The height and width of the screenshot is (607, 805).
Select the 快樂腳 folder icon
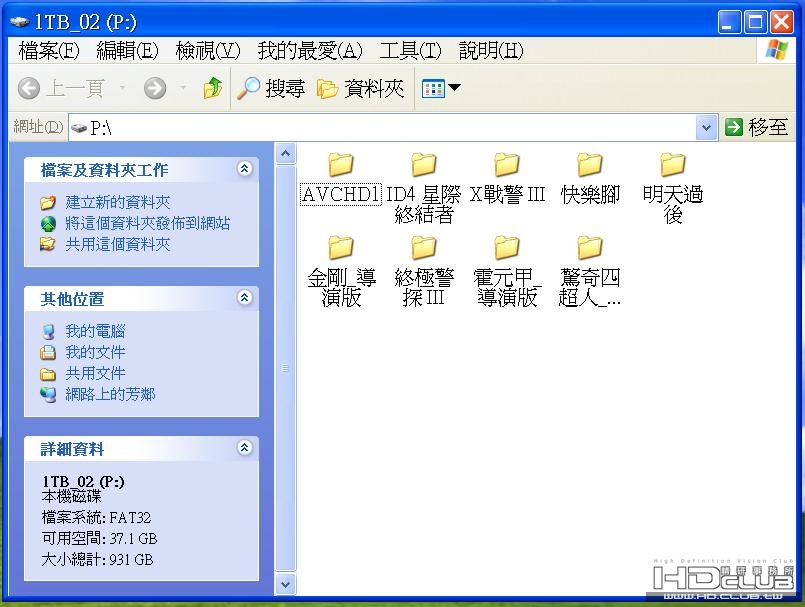click(589, 164)
